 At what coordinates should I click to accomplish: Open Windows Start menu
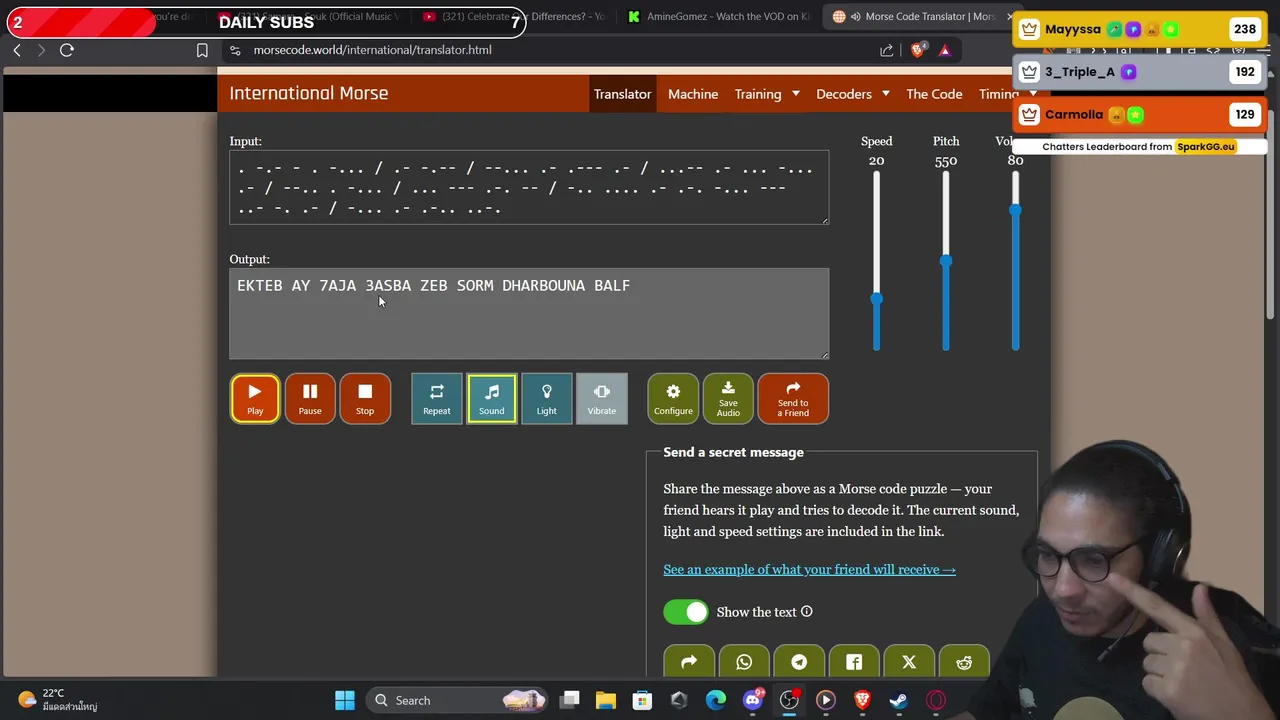click(x=345, y=700)
